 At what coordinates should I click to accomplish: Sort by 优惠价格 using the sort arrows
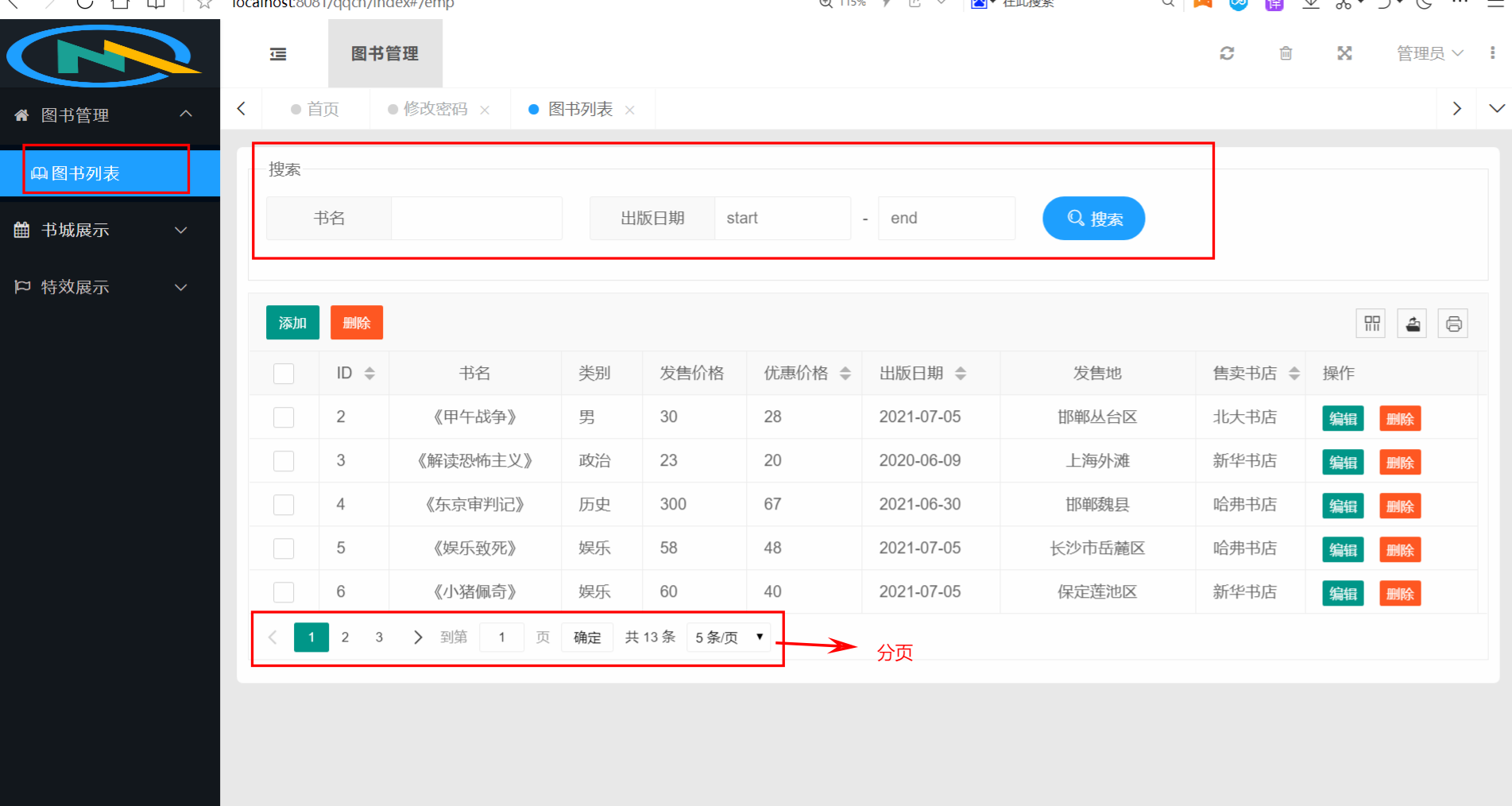tap(845, 374)
